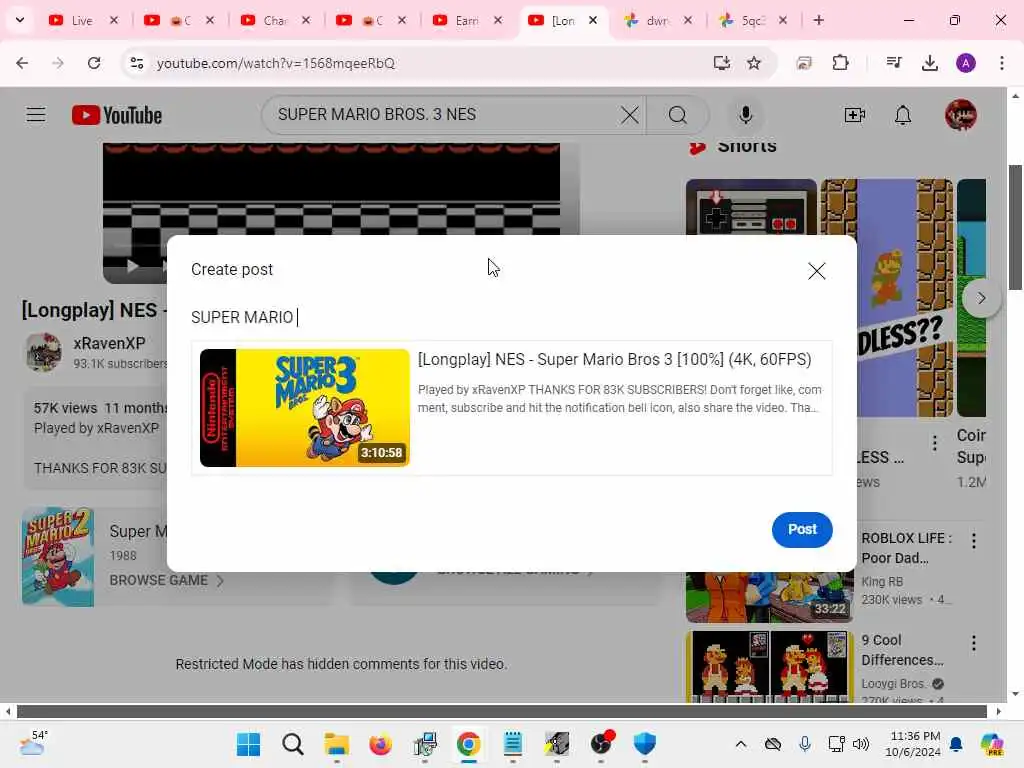Click the xRavenXP channel avatar
This screenshot has height=768, width=1024.
[x=44, y=352]
